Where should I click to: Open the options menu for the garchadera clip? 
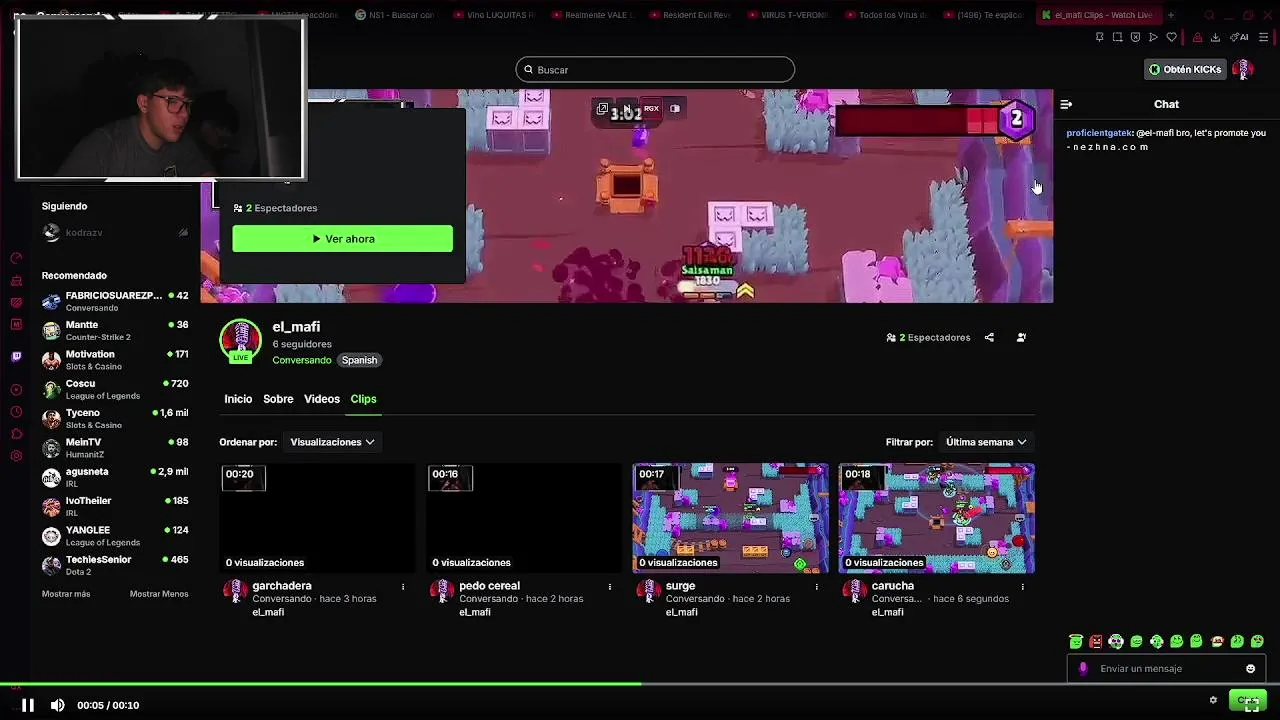pos(403,587)
